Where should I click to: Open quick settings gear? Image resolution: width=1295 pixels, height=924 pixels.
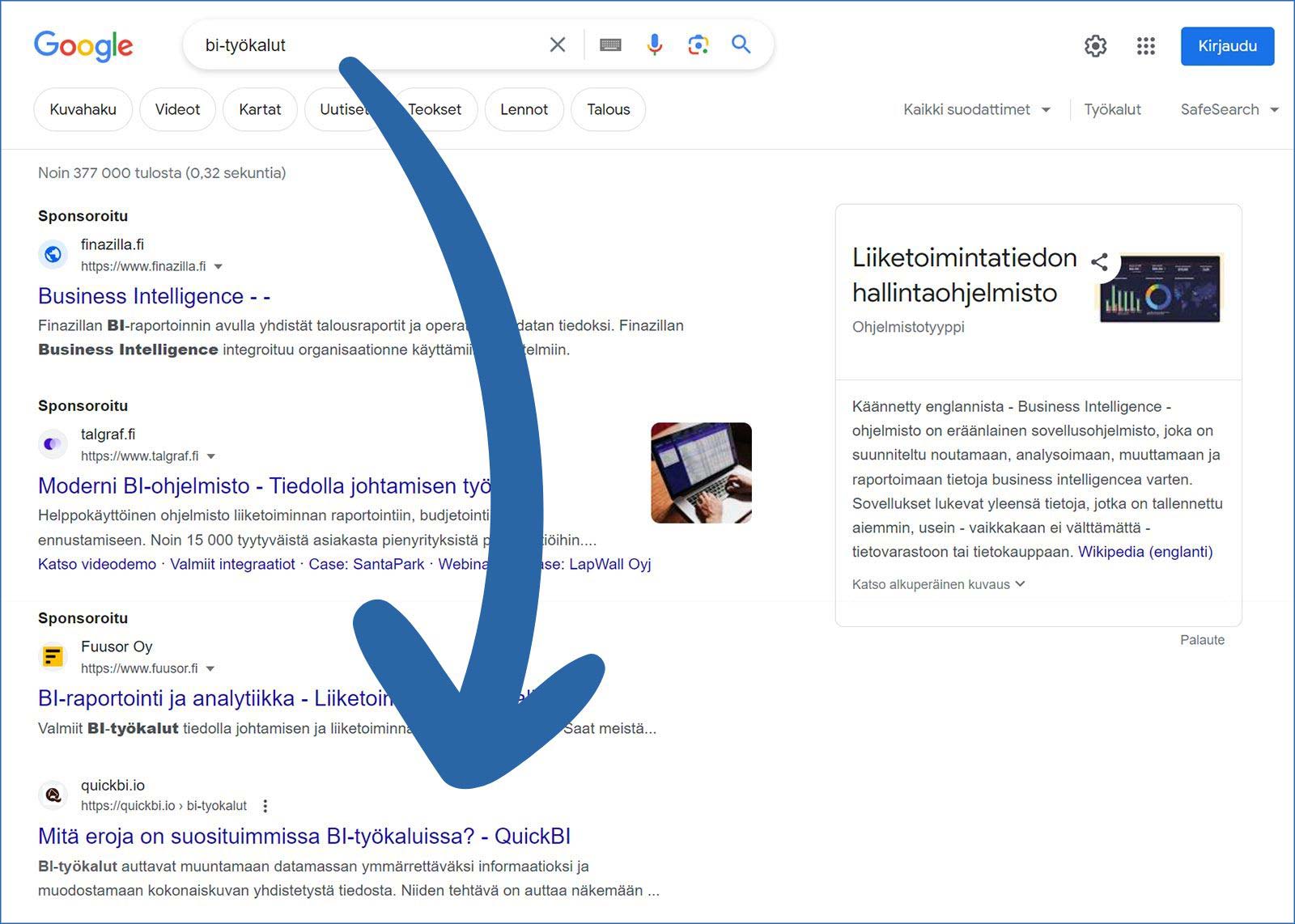[x=1095, y=46]
